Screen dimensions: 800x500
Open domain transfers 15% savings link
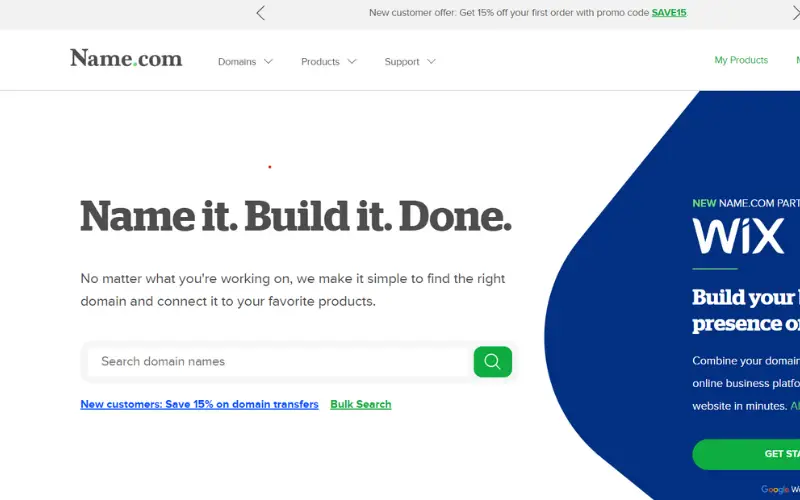[199, 405]
